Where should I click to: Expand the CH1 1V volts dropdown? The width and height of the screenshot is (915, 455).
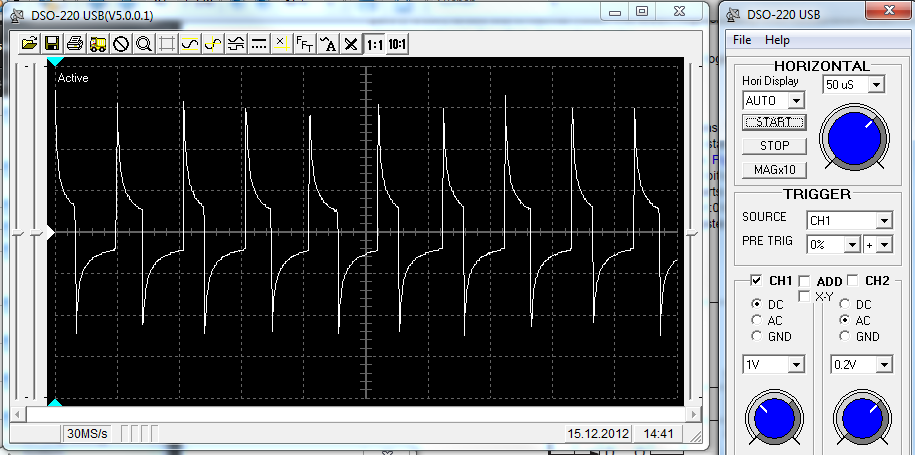pos(796,365)
